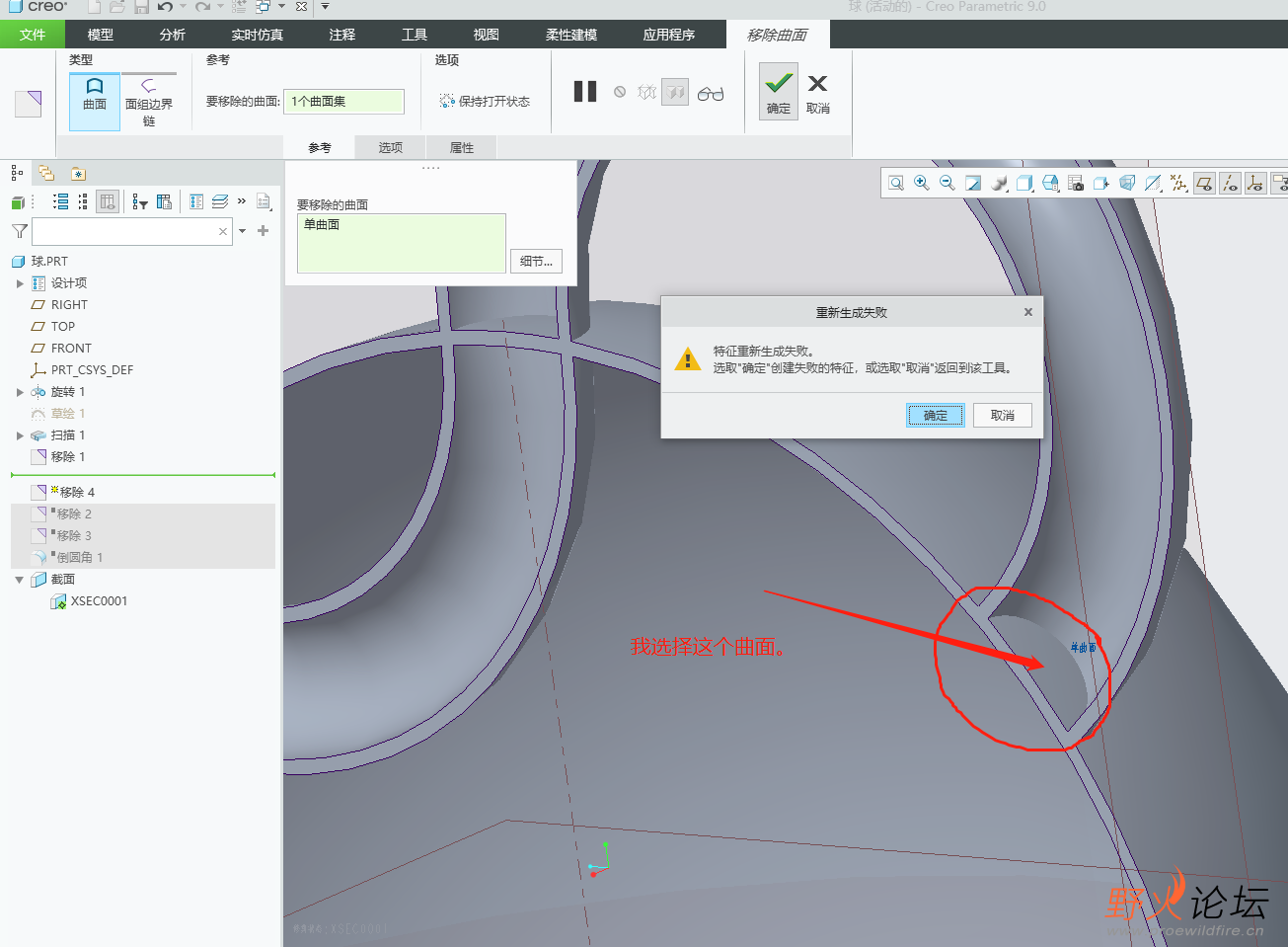Click the favorites folder tab icon
Viewport: 1288px width, 947px height.
click(78, 173)
